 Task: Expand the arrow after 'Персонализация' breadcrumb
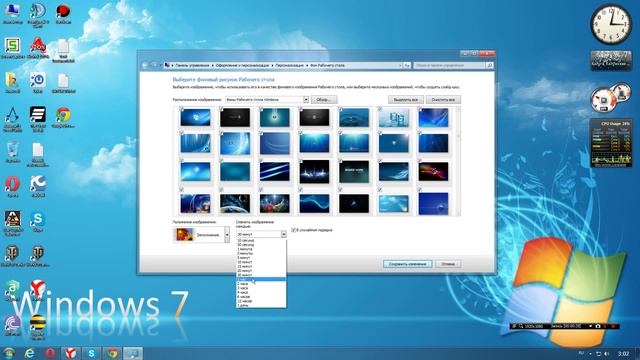tap(307, 65)
